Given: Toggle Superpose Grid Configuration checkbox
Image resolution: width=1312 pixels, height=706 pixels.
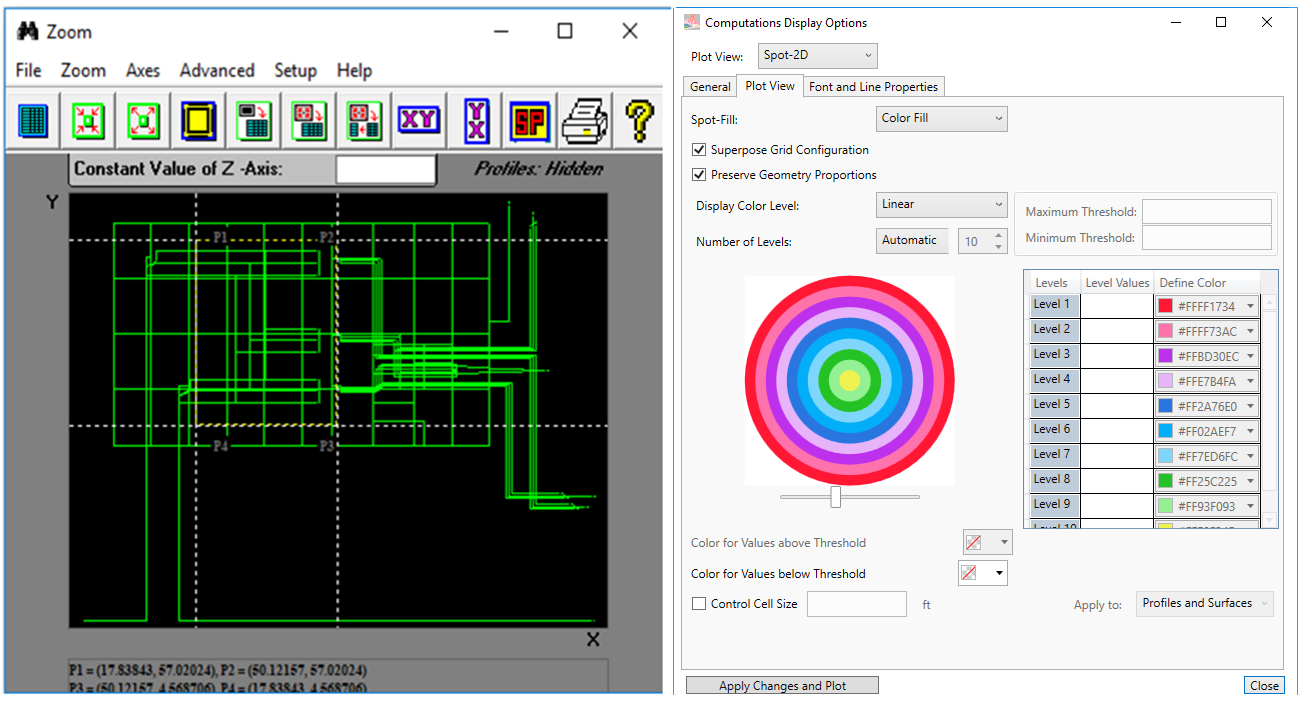Looking at the screenshot, I should [699, 150].
